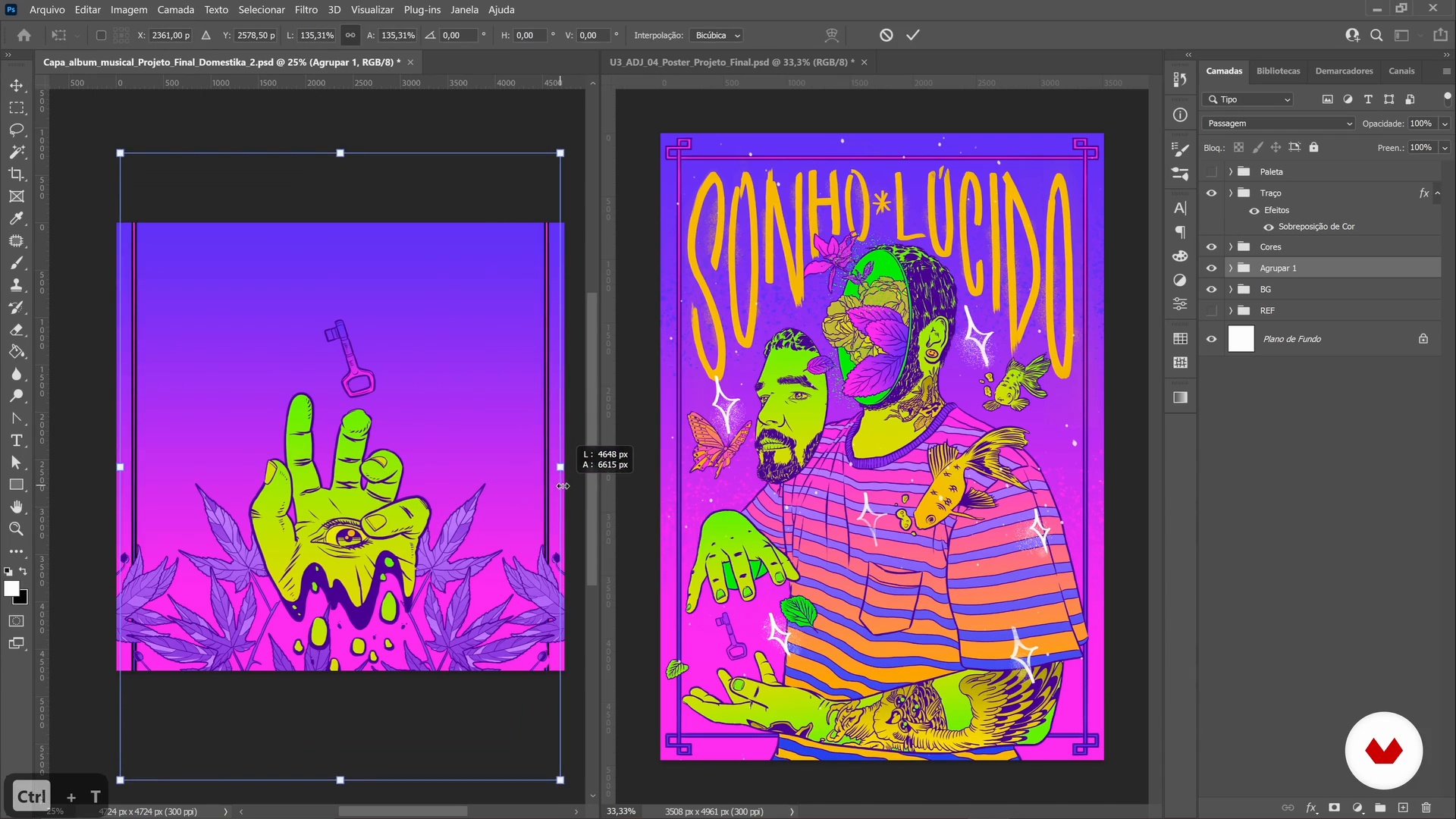The image size is (1456, 819).
Task: Select the Frame tool
Action: [16, 196]
